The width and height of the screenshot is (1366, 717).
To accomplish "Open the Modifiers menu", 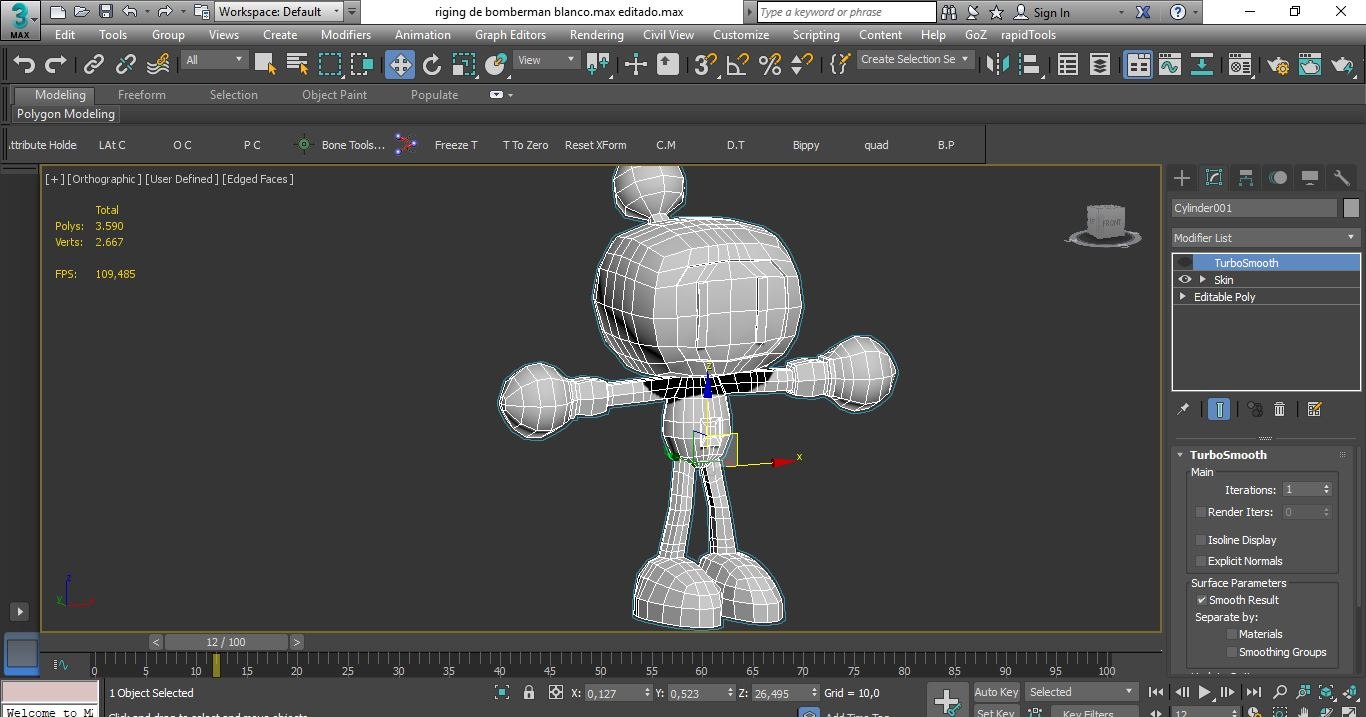I will 346,34.
